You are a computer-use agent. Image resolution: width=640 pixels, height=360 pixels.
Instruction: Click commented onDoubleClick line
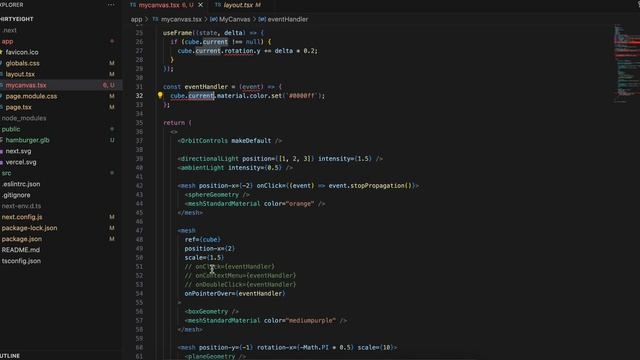click(240, 284)
